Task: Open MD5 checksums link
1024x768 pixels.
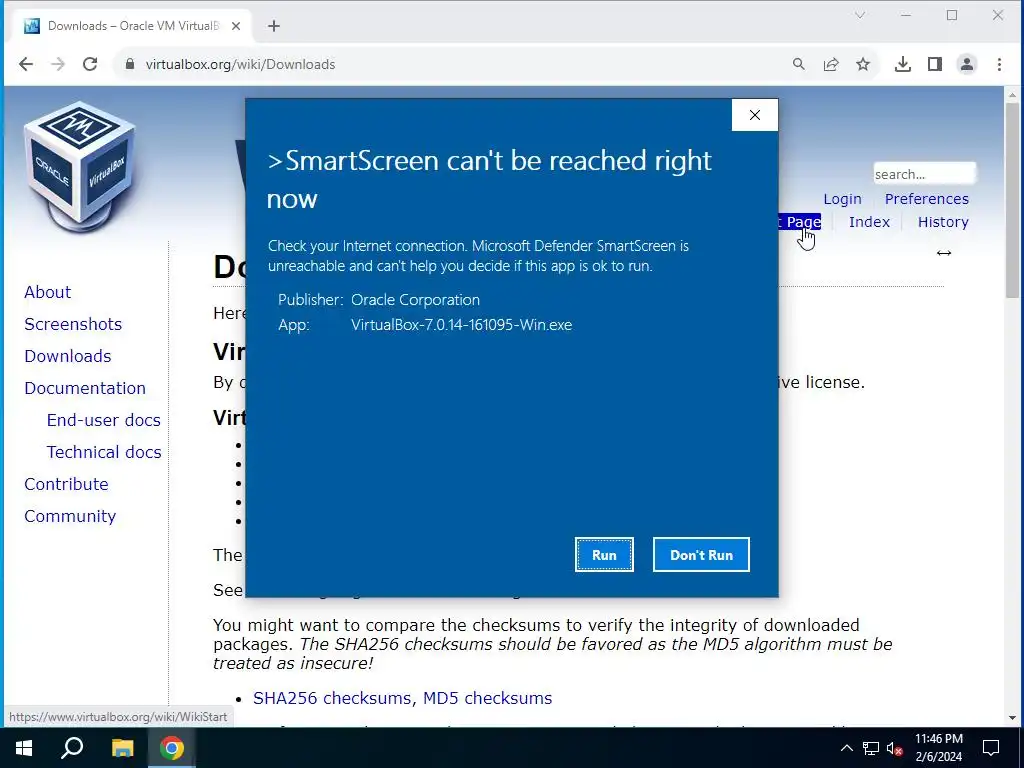Action: [x=487, y=698]
